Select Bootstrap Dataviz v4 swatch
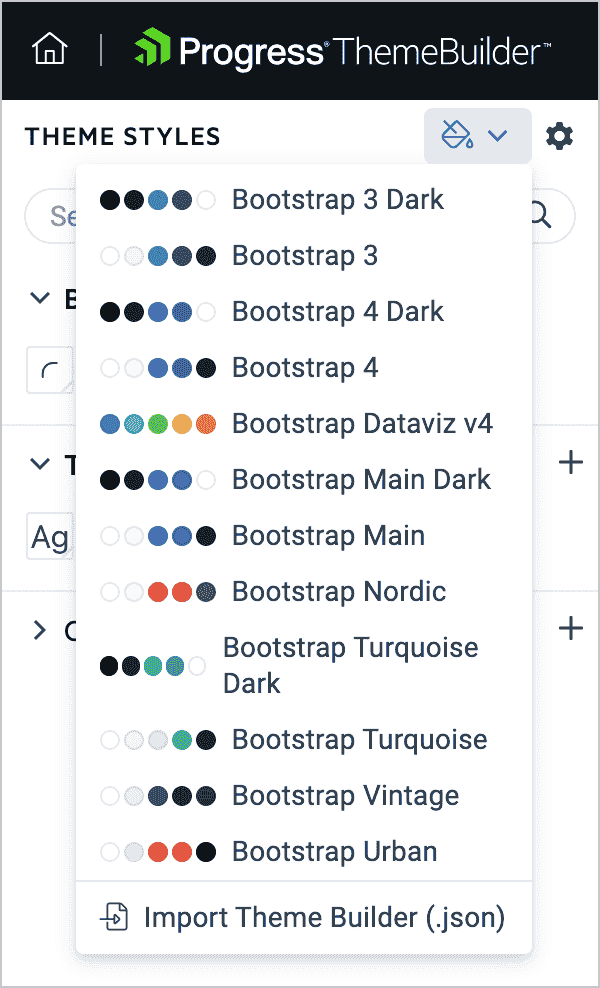Screen dimensions: 600x988 304,424
